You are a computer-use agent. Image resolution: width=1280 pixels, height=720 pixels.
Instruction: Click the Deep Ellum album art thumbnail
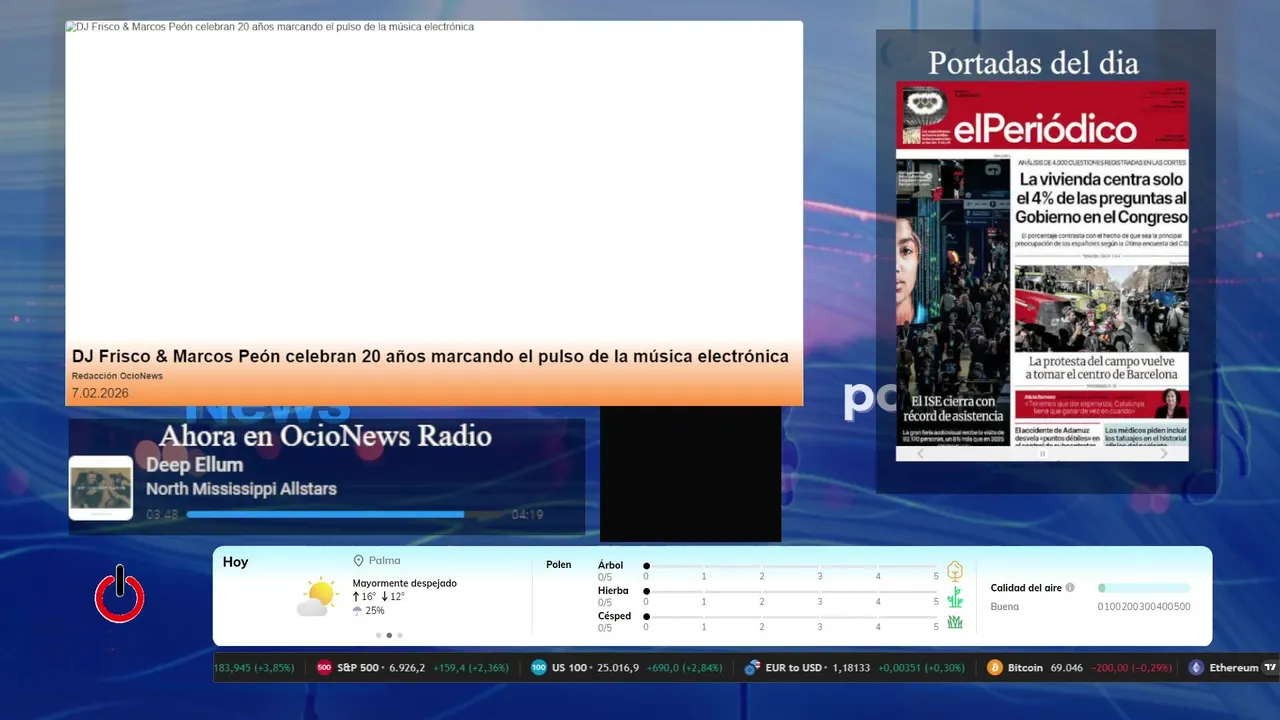[x=101, y=488]
